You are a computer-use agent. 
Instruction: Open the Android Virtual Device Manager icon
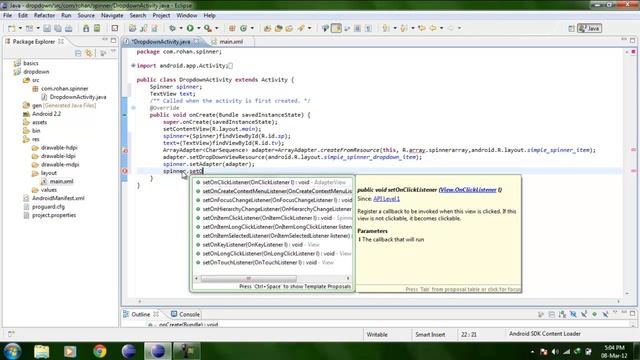tap(97, 28)
